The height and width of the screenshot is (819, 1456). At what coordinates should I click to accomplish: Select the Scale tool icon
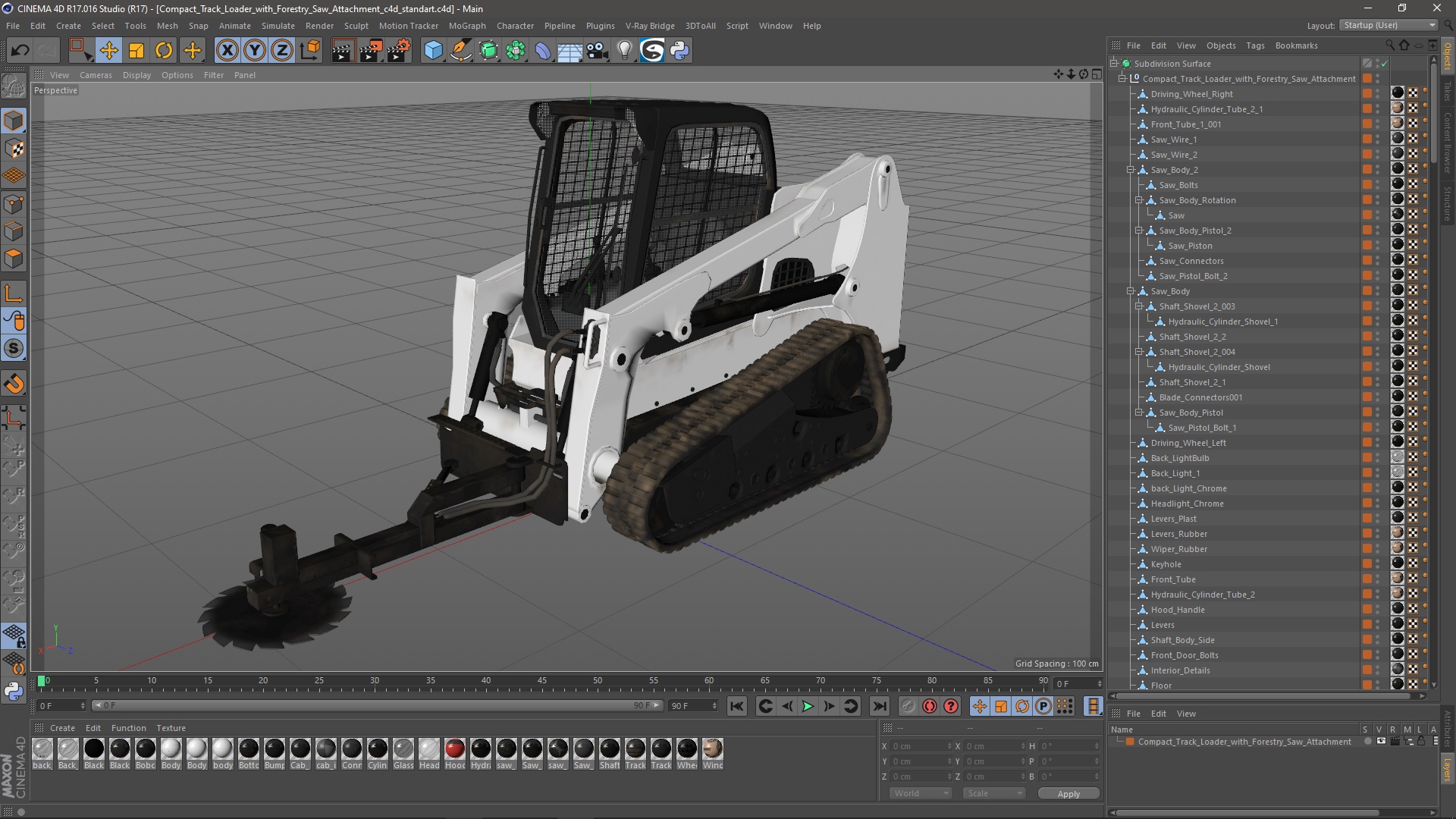tap(136, 51)
